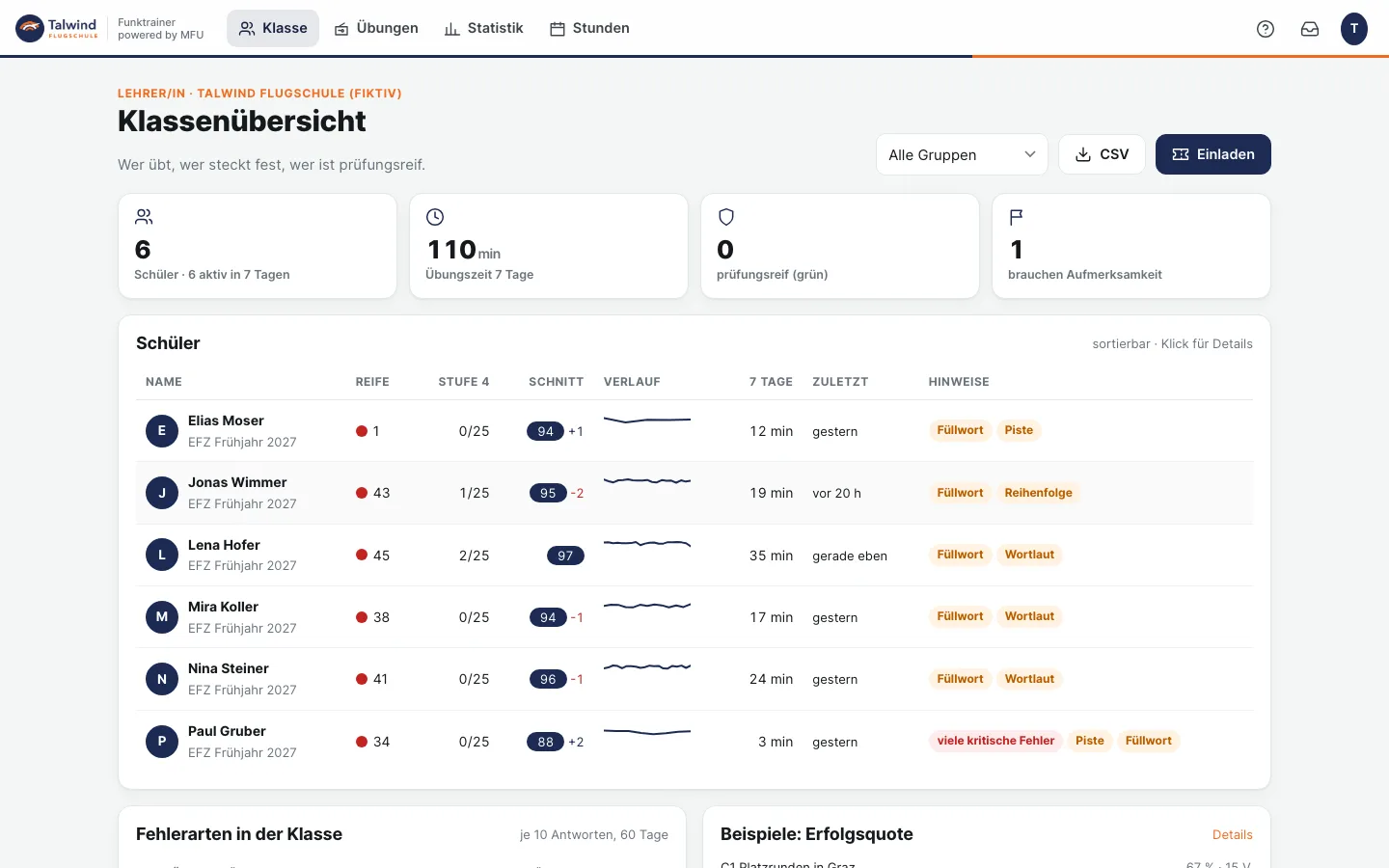
Task: Click Mira Koller's '17 min' value
Action: click(x=771, y=617)
